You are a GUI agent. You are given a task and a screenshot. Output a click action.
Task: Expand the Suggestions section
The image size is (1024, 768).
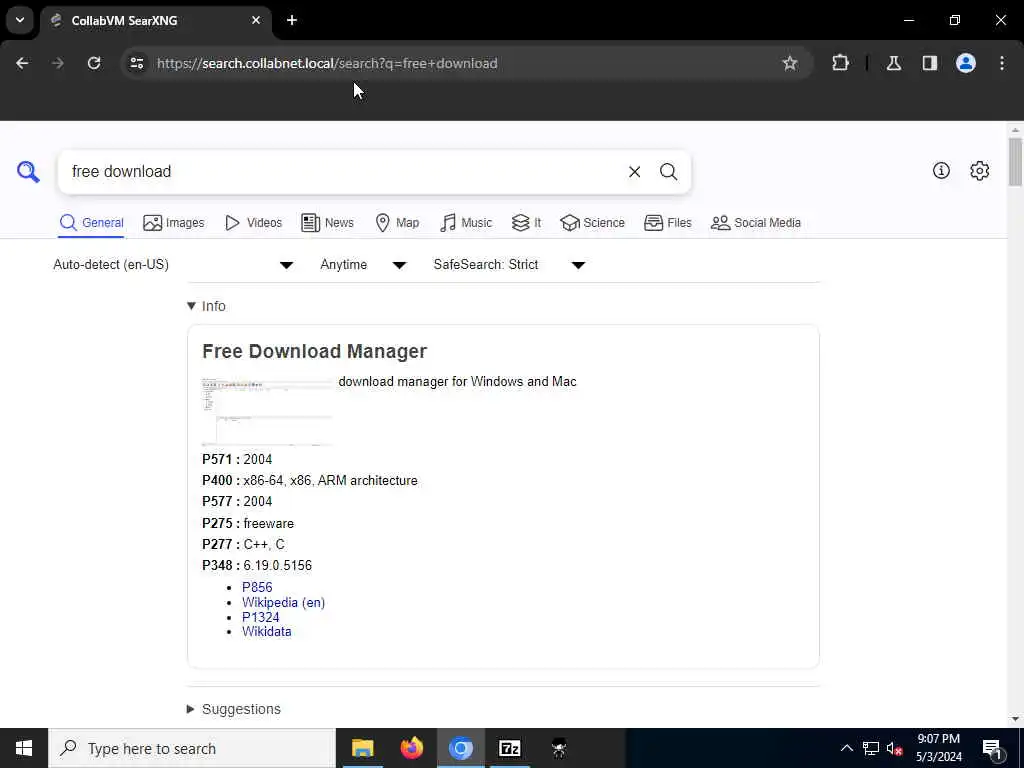pos(234,709)
